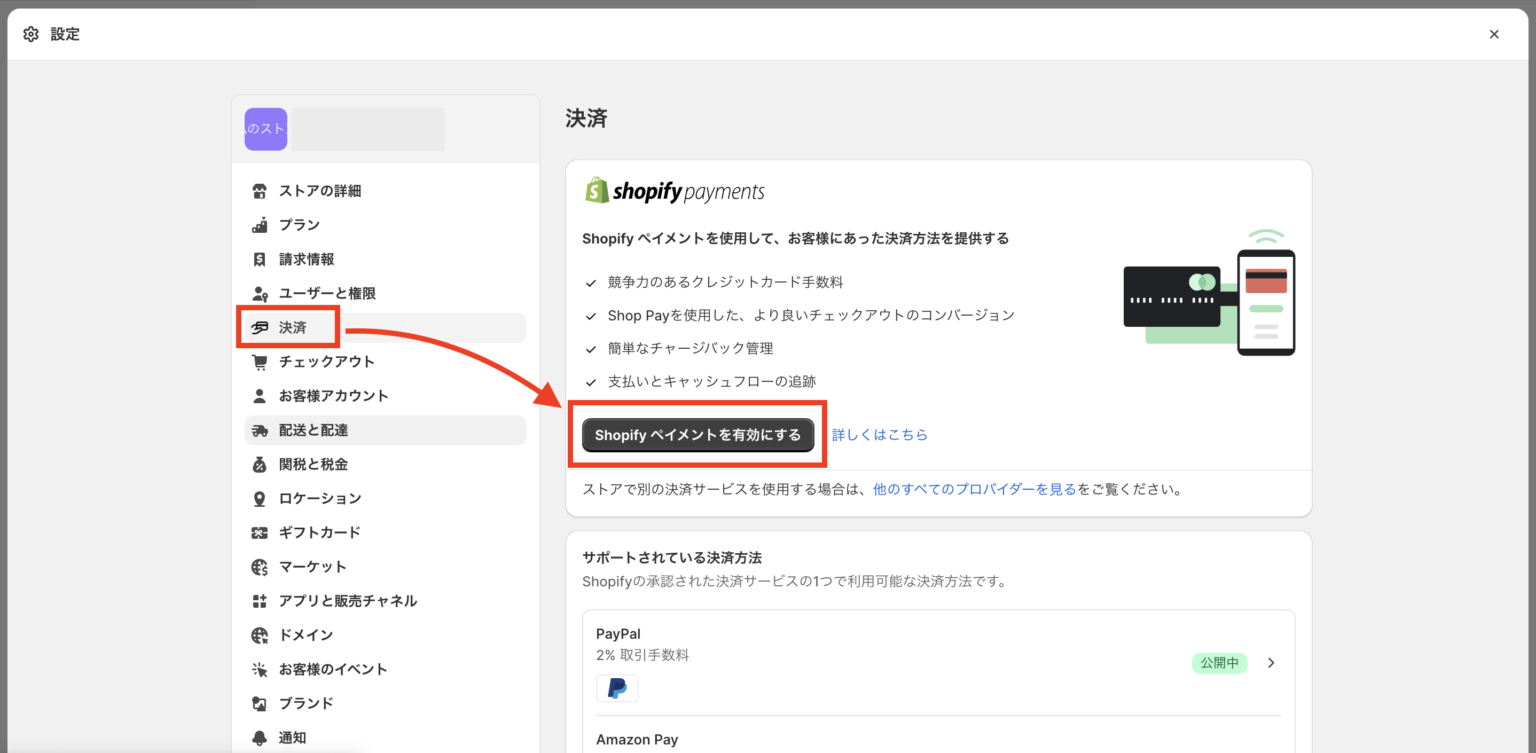Image resolution: width=1536 pixels, height=753 pixels.
Task: Click the plan (プラン) icon
Action: click(x=258, y=224)
